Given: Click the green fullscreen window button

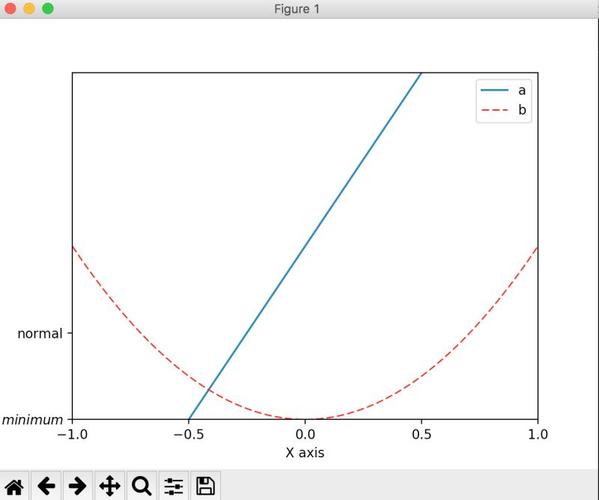Looking at the screenshot, I should point(48,8).
